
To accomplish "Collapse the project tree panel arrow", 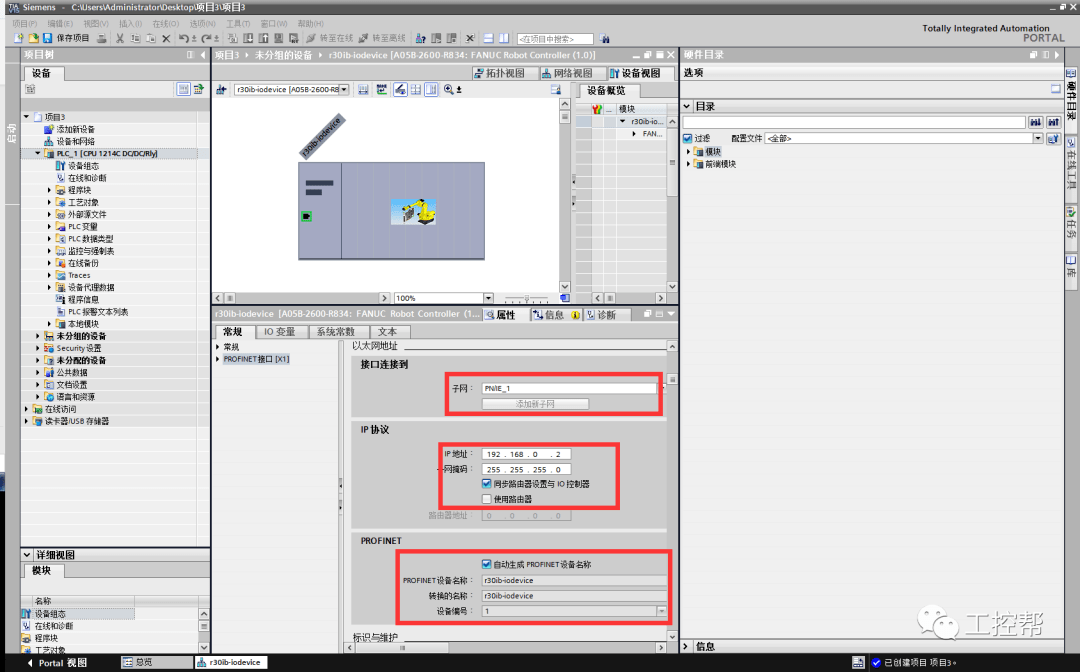I will (202, 55).
